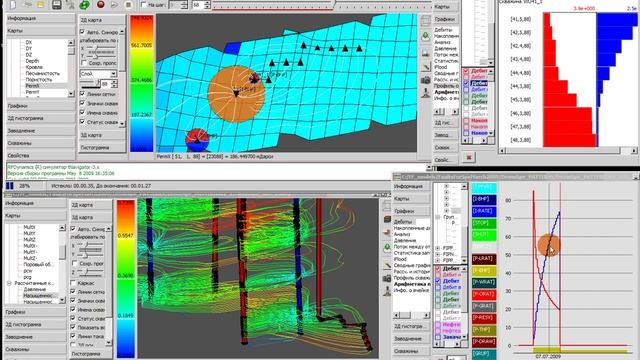Toggle 'Значки скваж' checkbox in the upper map panel

pyautogui.click(x=82, y=103)
